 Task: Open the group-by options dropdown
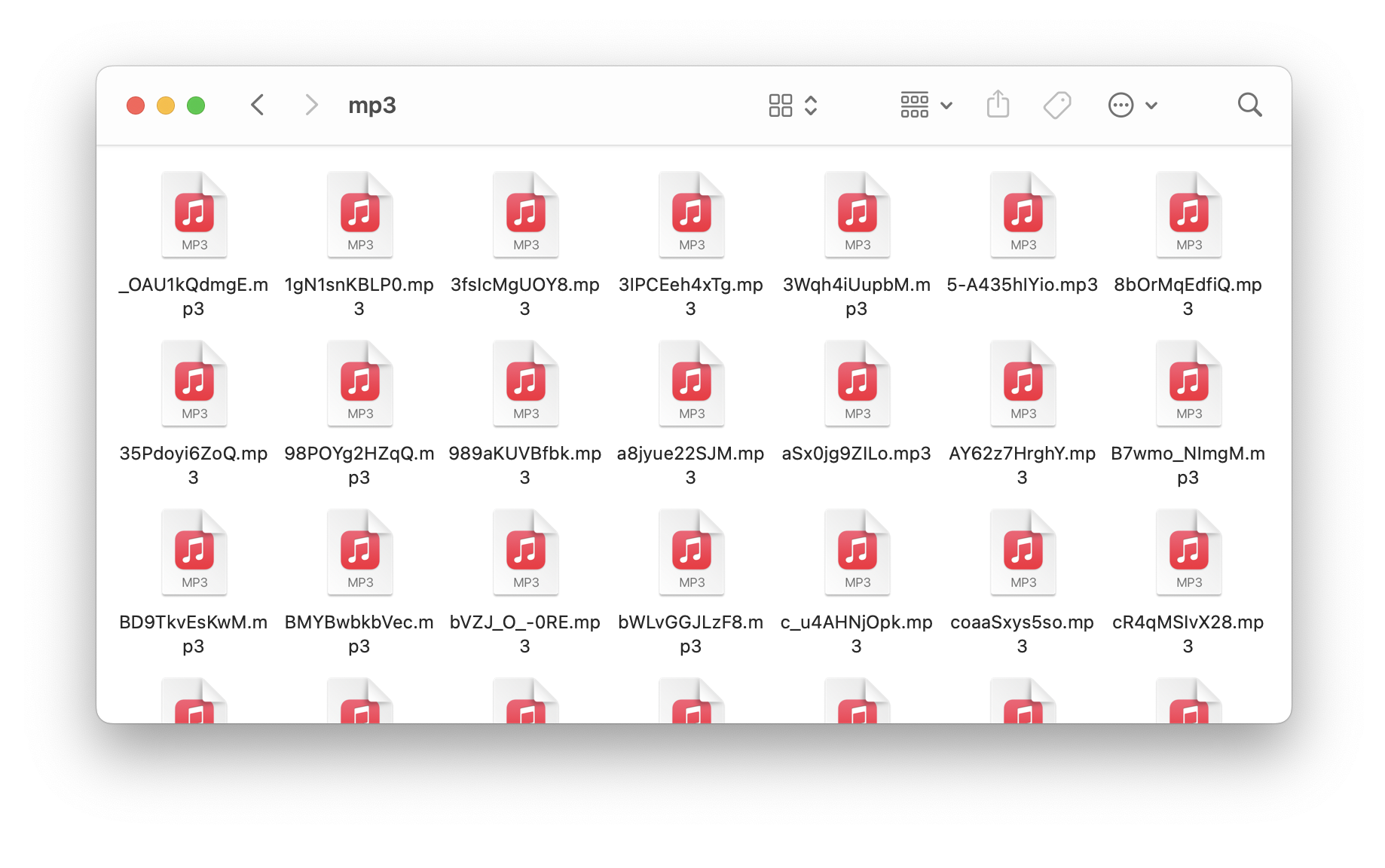[x=926, y=105]
